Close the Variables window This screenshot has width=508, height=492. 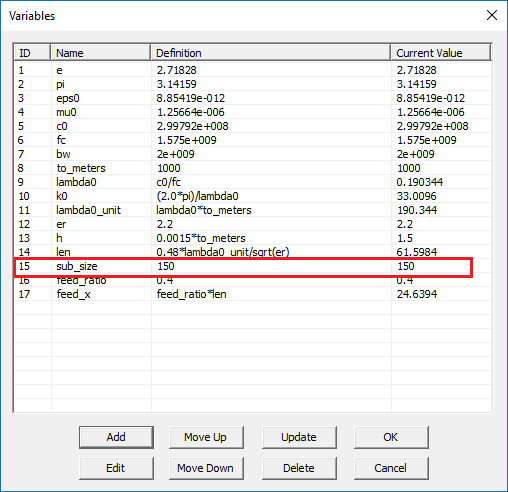pyautogui.click(x=492, y=15)
